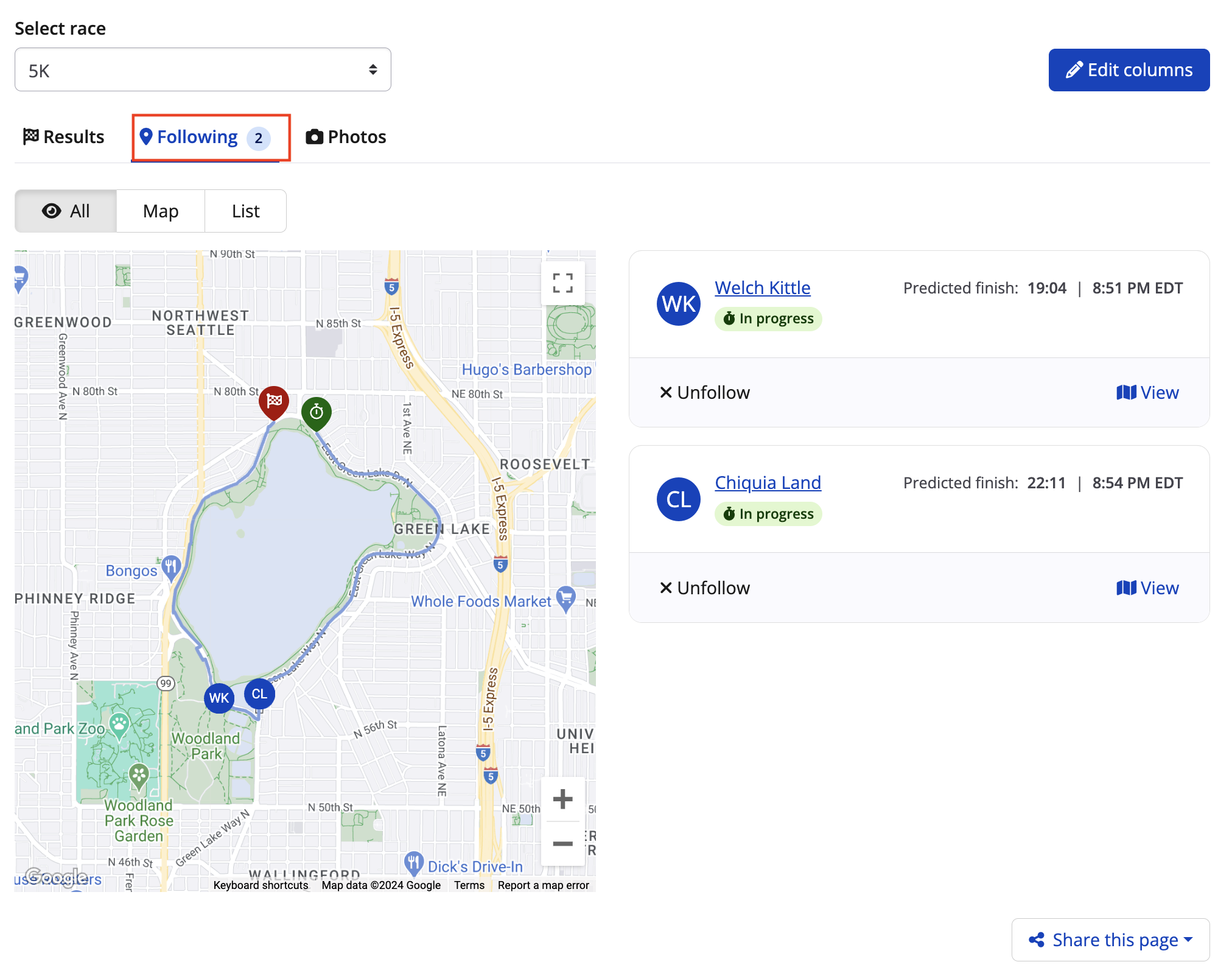Screen dimensions: 1232x973
Task: Unfollow Welch Kittle
Action: (705, 393)
